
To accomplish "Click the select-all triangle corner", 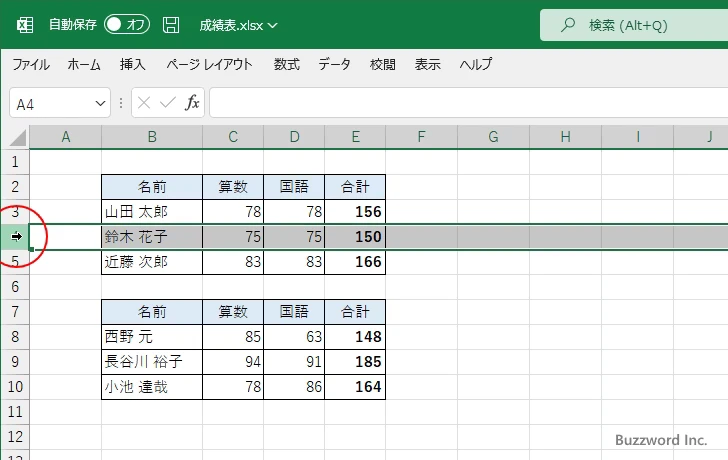I will pos(16,137).
